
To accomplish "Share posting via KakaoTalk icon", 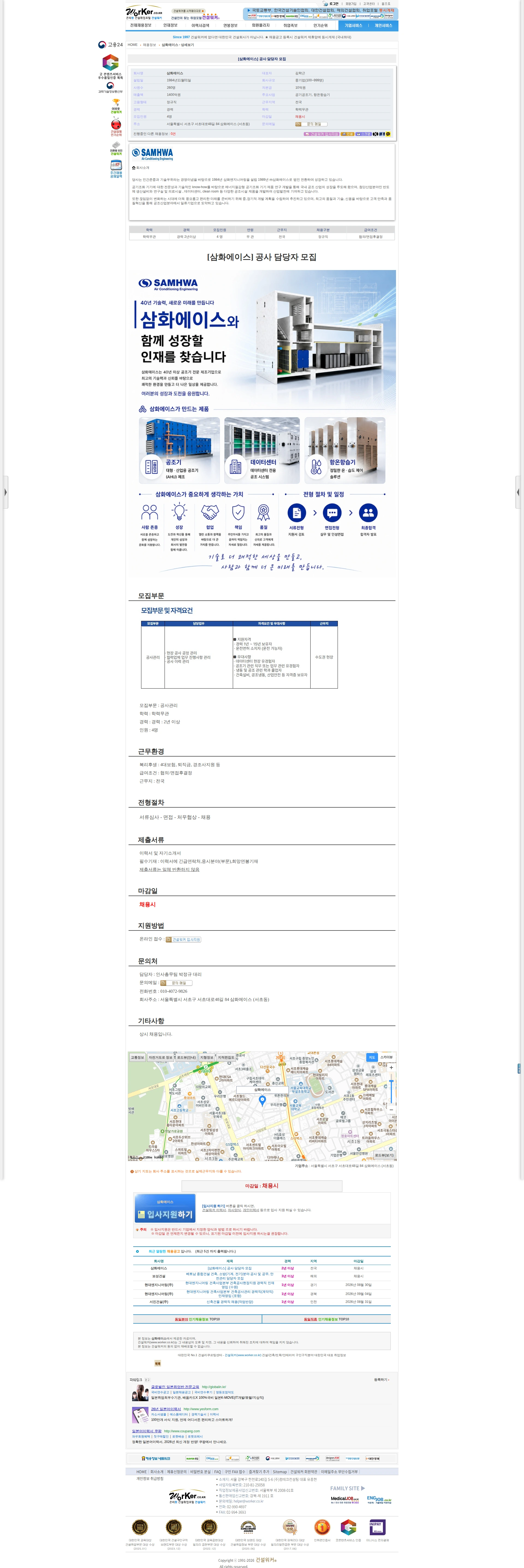I will pos(388,134).
